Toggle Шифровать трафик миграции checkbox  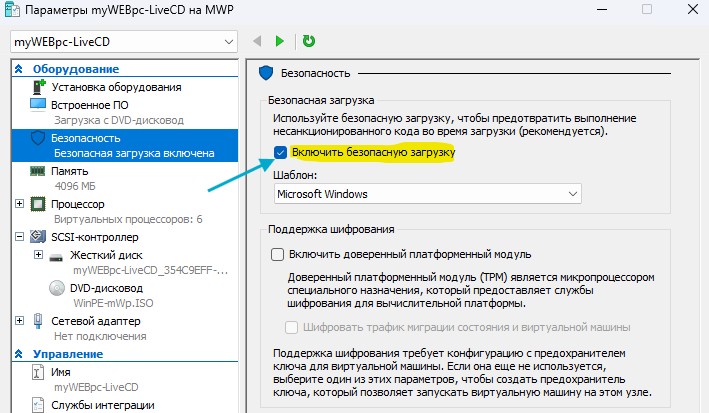pyautogui.click(x=292, y=327)
